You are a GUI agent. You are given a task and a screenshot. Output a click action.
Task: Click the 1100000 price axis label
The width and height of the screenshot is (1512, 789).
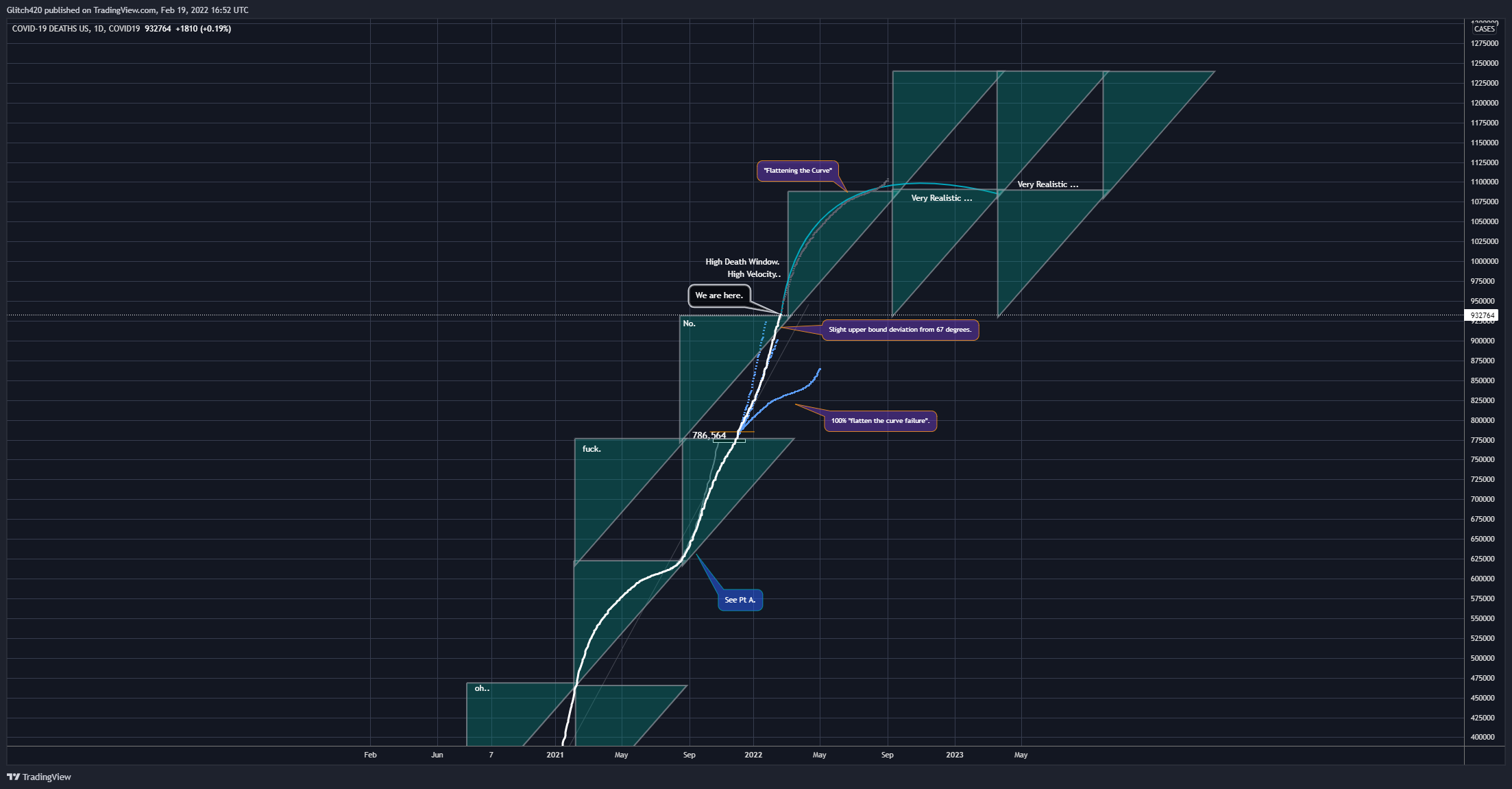1484,182
